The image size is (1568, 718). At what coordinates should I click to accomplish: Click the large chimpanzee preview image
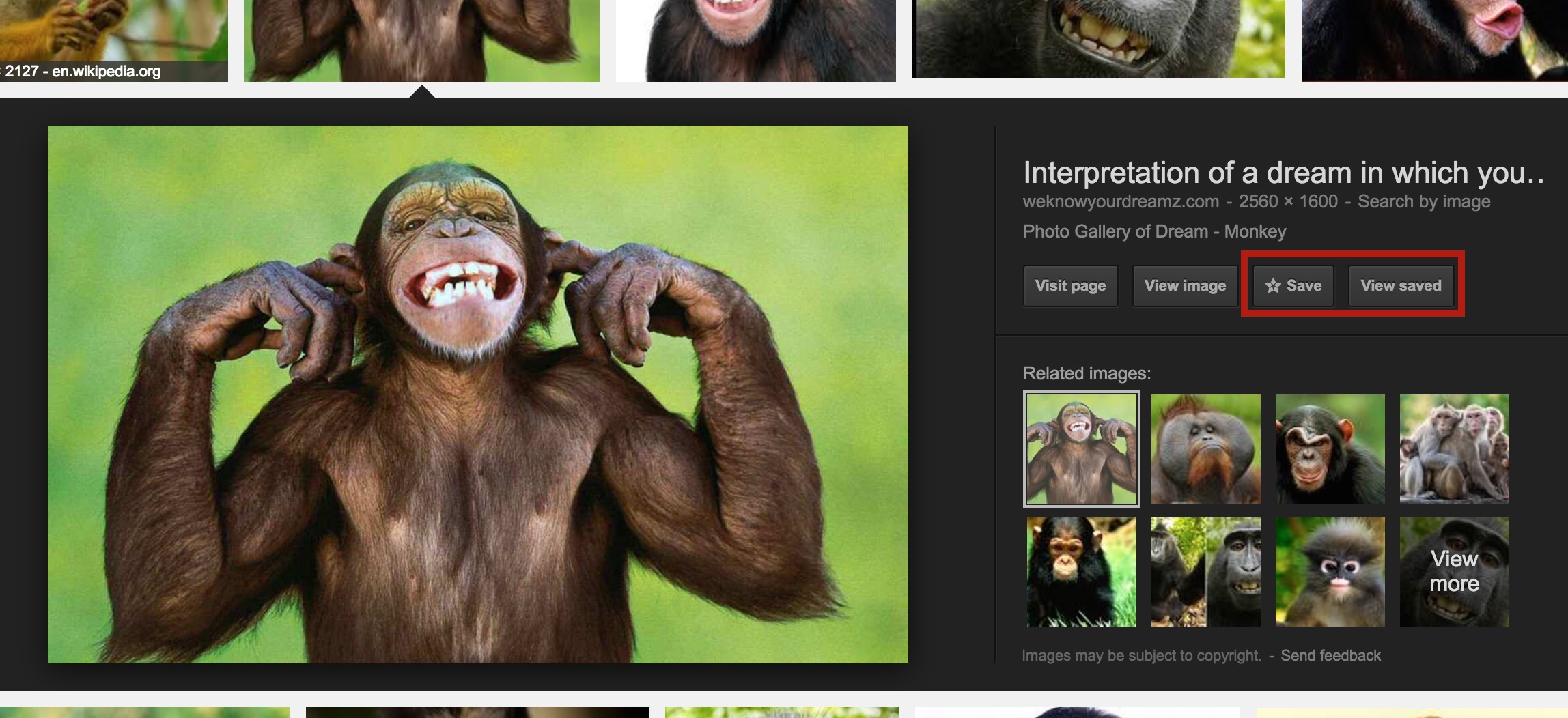coord(477,394)
